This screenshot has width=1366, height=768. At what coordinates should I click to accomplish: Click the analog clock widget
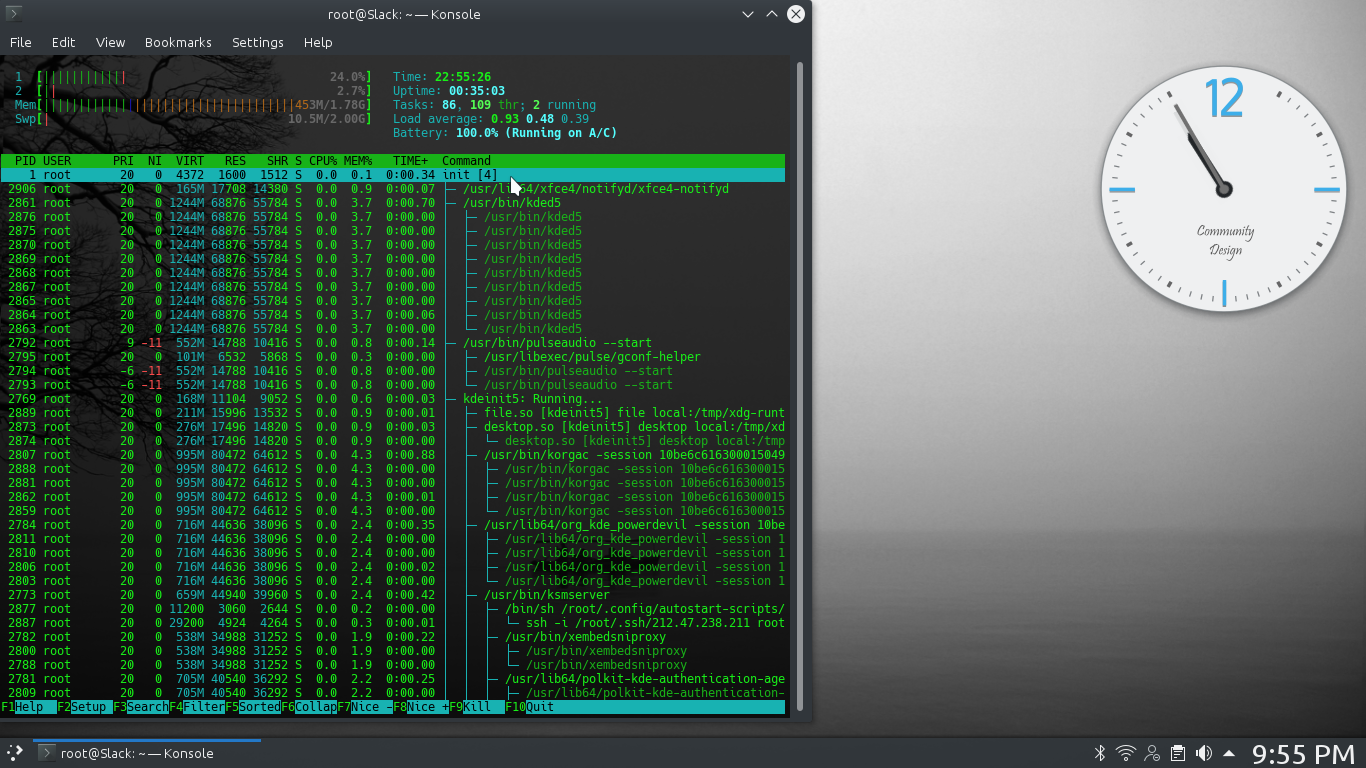(1224, 189)
